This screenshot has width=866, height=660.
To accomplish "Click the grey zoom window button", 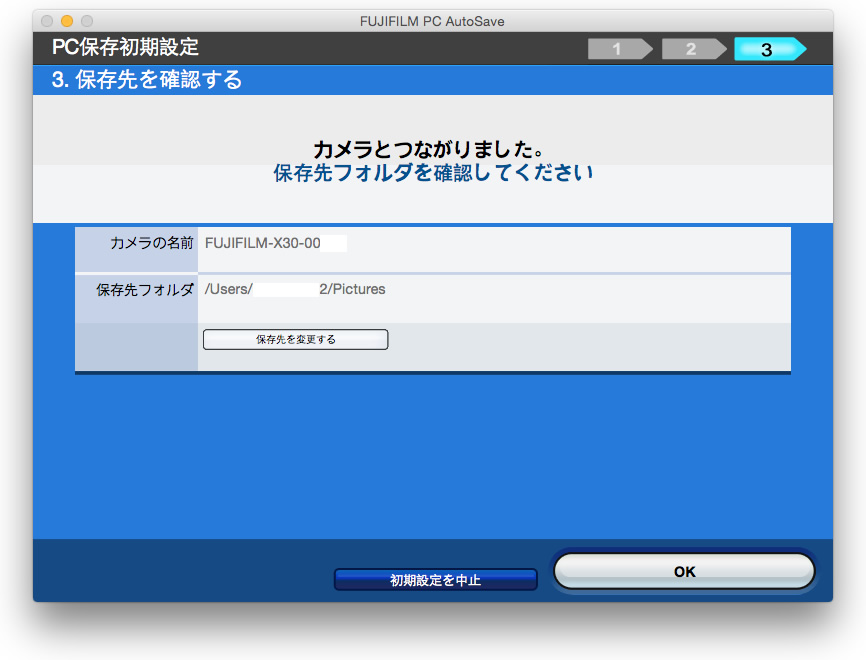I will 87,21.
